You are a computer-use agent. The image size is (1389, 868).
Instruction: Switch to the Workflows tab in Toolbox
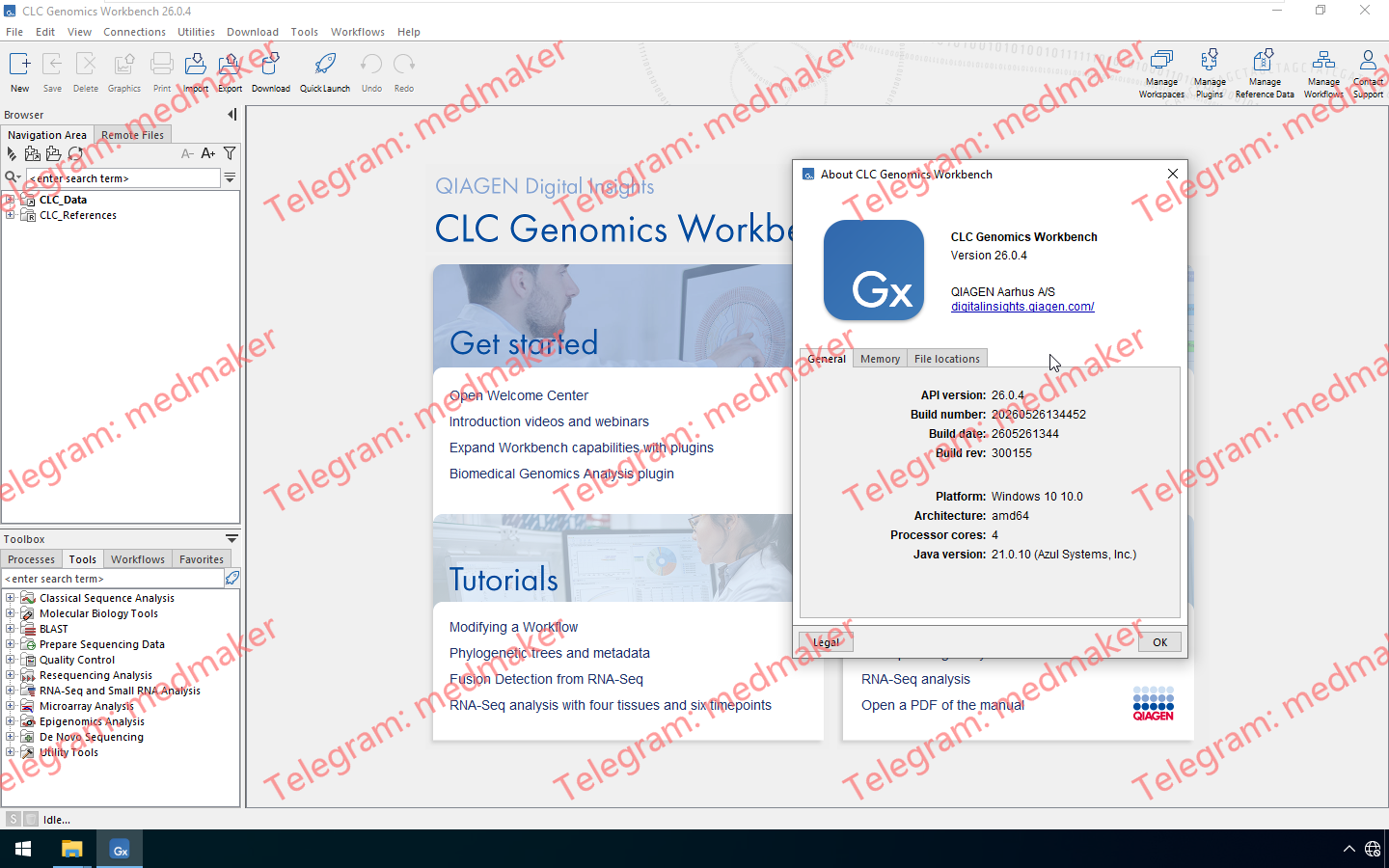click(x=137, y=559)
